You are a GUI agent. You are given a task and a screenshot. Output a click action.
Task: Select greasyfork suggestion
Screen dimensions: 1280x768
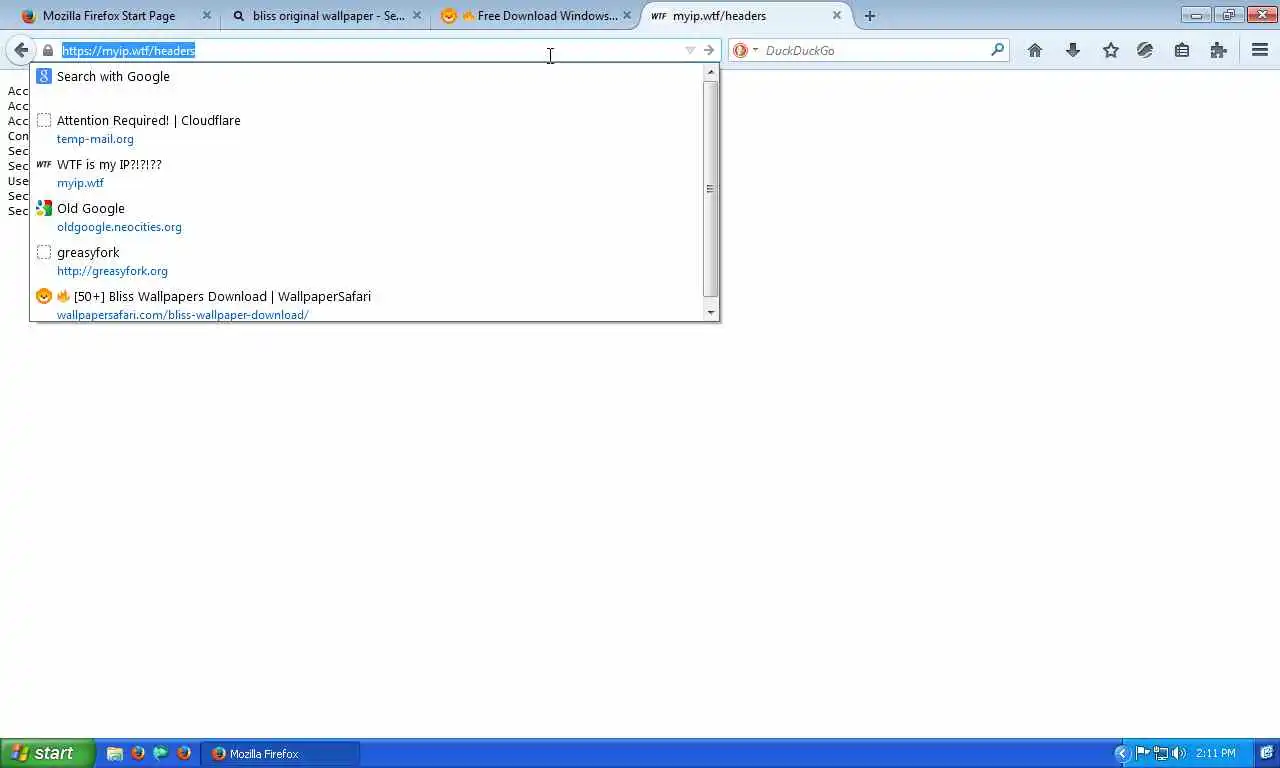(367, 261)
